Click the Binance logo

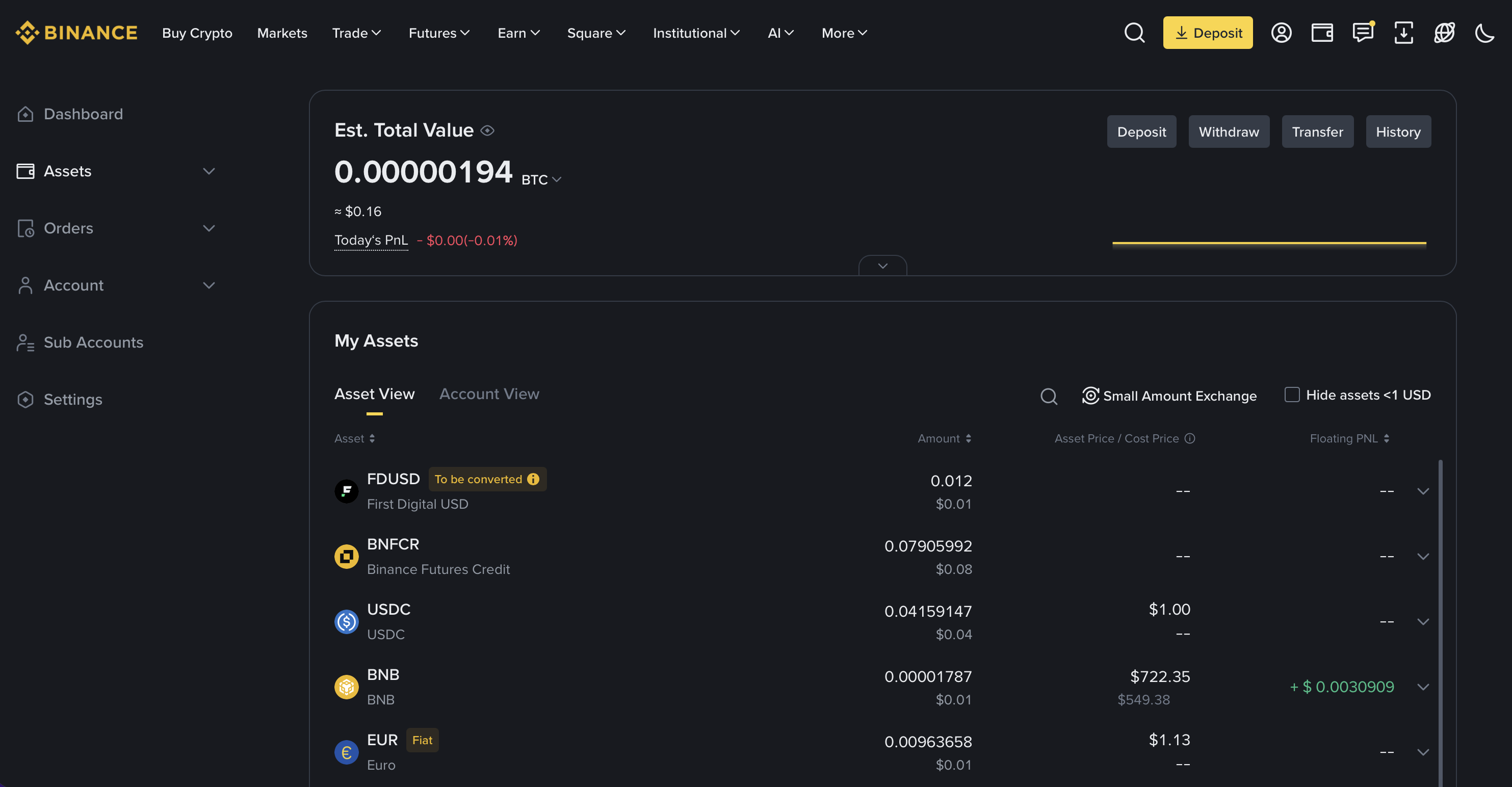76,33
